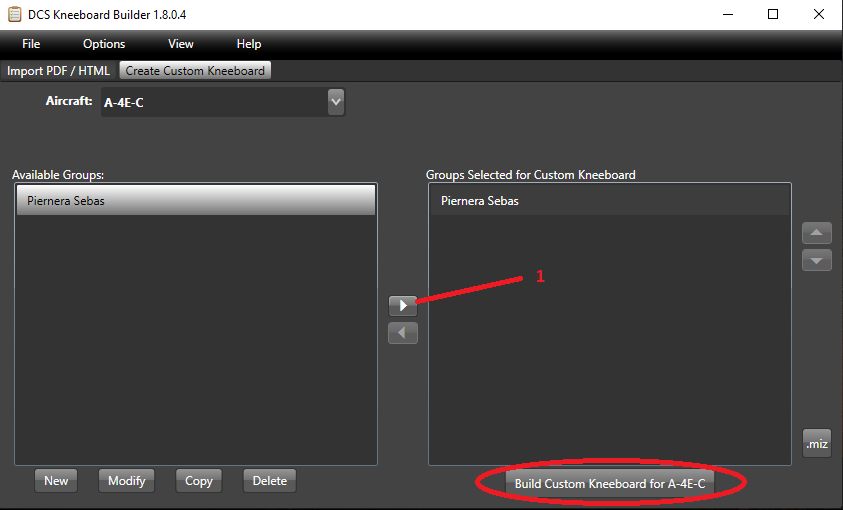Screen dimensions: 843x510
Task: Select Piernera Sebas in Available Groups
Action: click(196, 200)
